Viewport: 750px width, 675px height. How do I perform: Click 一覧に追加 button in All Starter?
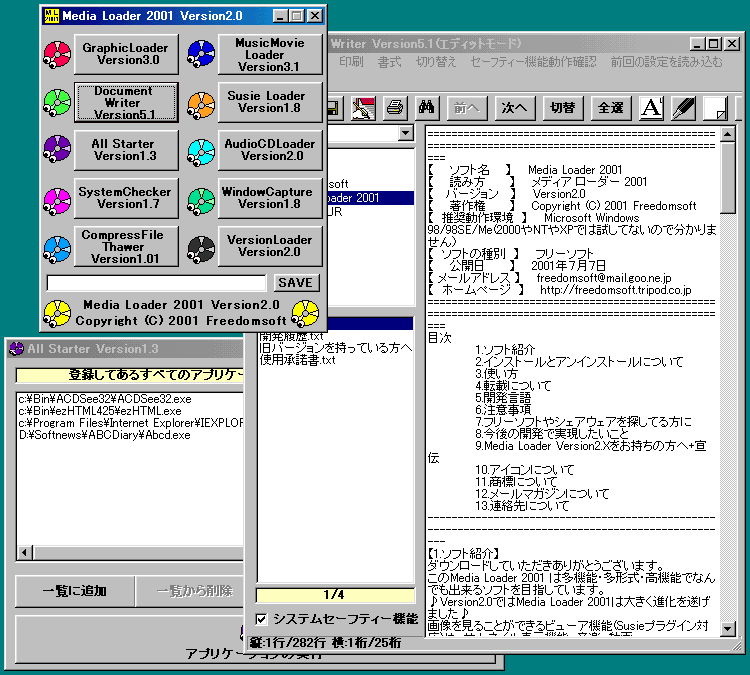coord(75,591)
